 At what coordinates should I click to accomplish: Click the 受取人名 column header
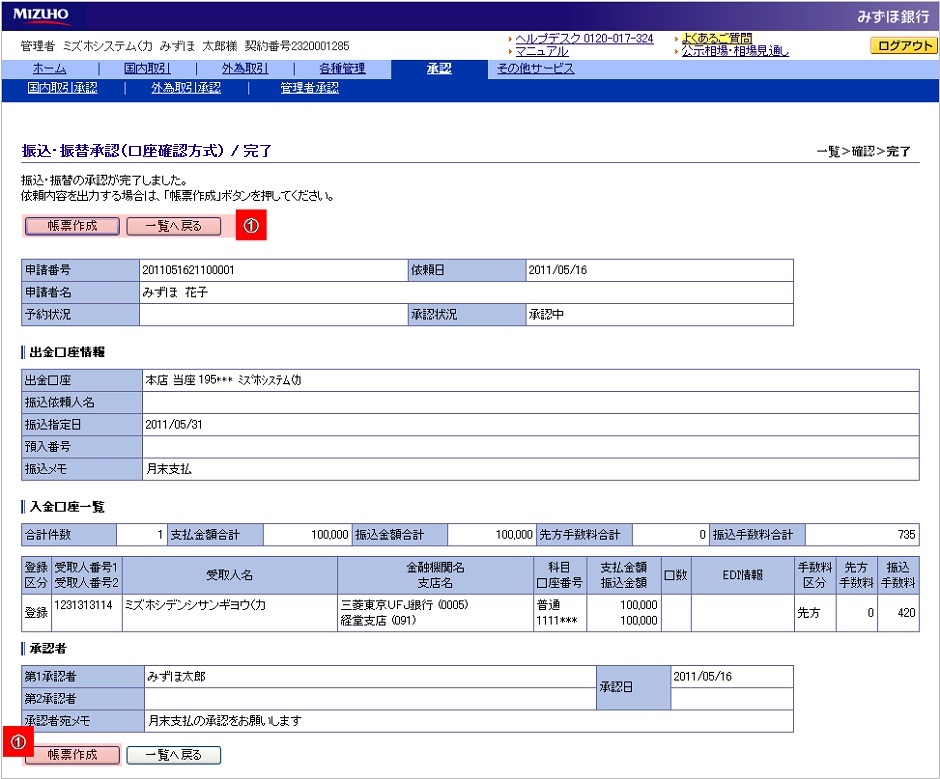230,575
